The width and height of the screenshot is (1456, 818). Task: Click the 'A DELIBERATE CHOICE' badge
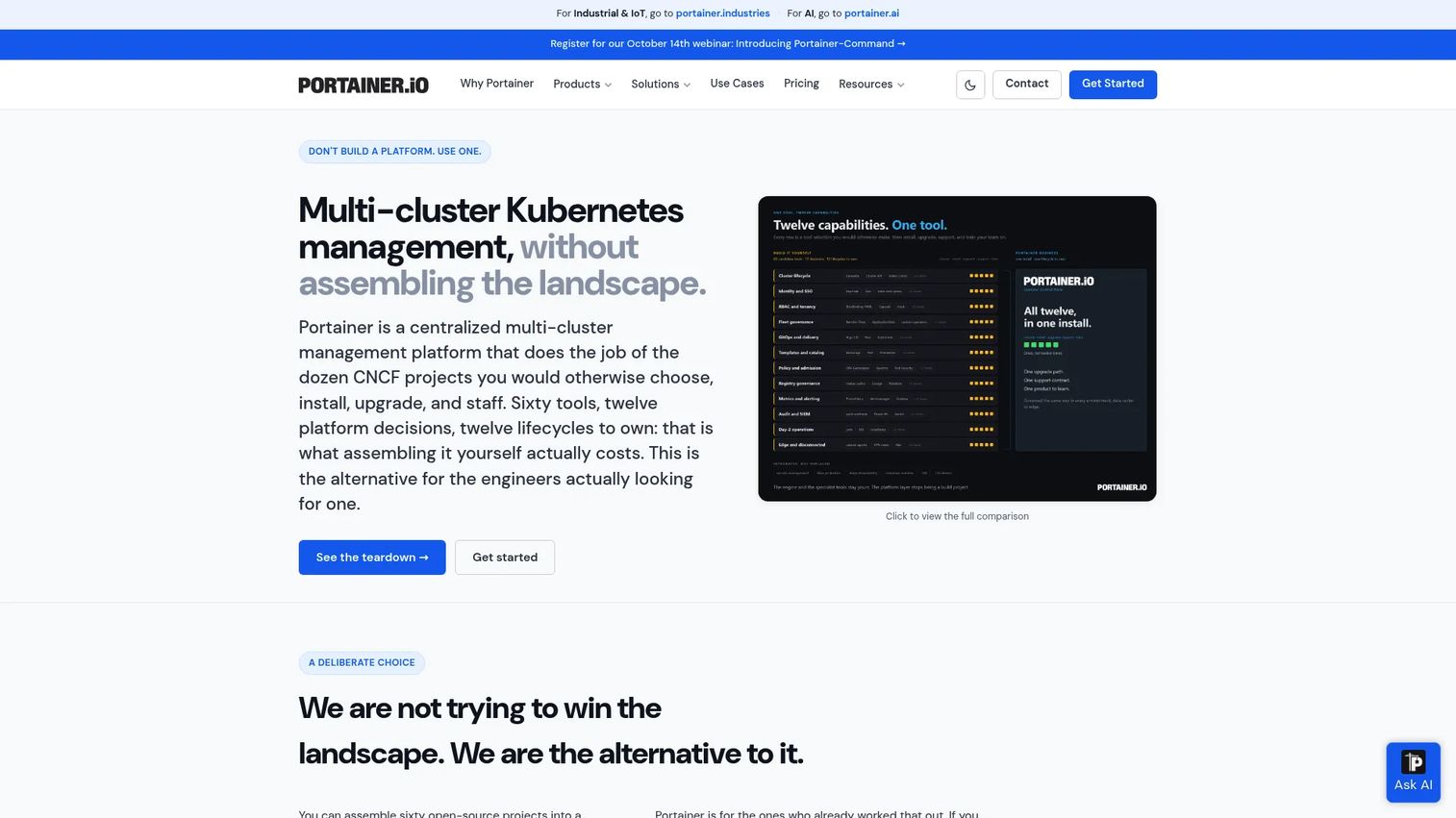coord(362,663)
